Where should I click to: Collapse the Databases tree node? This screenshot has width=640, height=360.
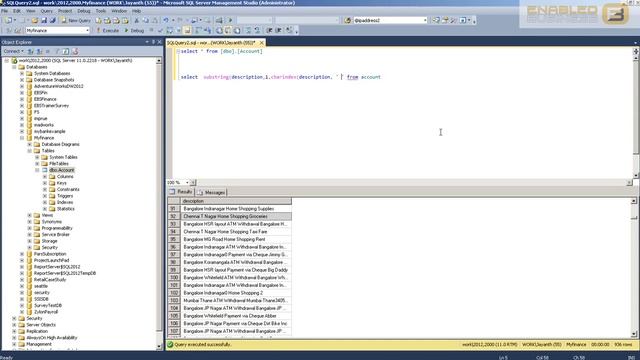click(x=14, y=67)
